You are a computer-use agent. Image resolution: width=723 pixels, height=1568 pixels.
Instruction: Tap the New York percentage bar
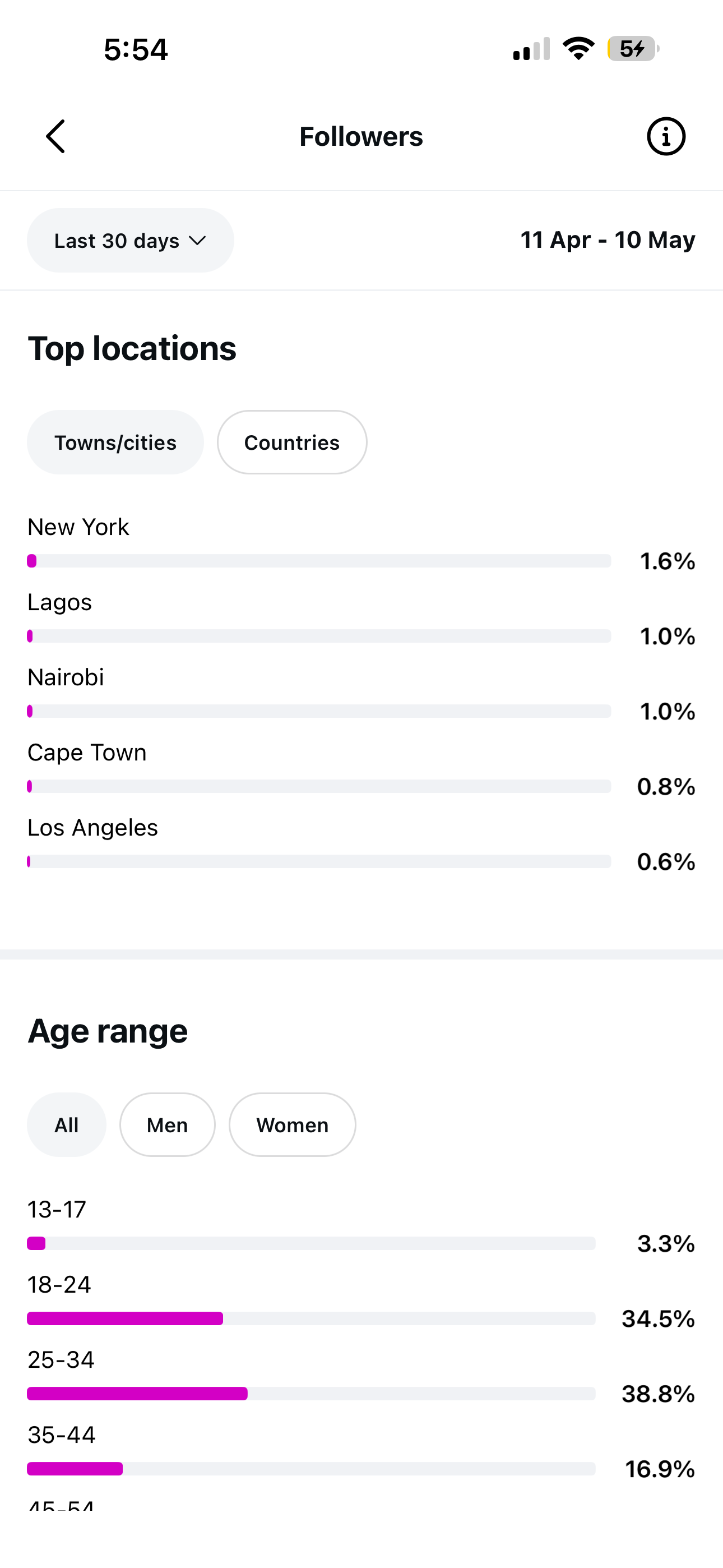pyautogui.click(x=319, y=561)
